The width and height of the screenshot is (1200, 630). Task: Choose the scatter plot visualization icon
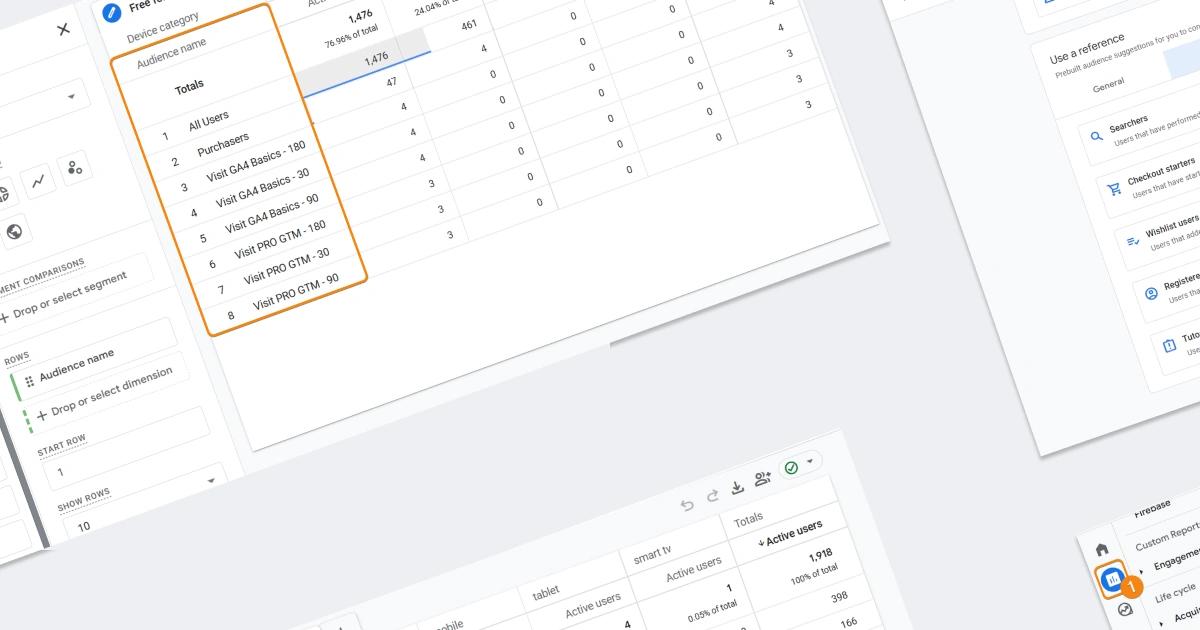coord(75,168)
